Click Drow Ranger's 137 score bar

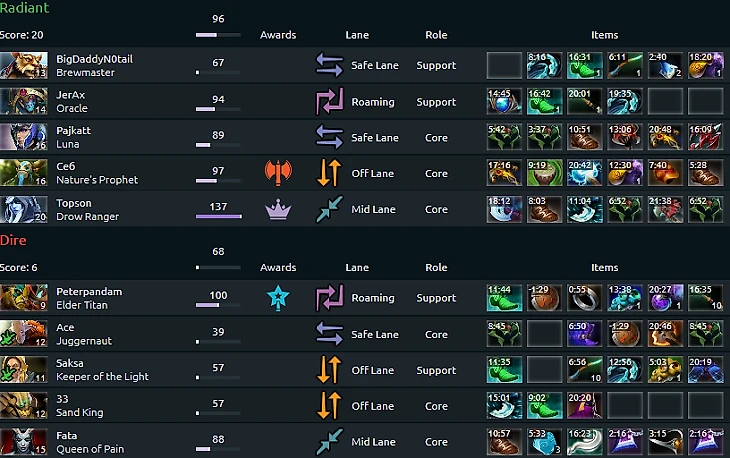[218, 216]
